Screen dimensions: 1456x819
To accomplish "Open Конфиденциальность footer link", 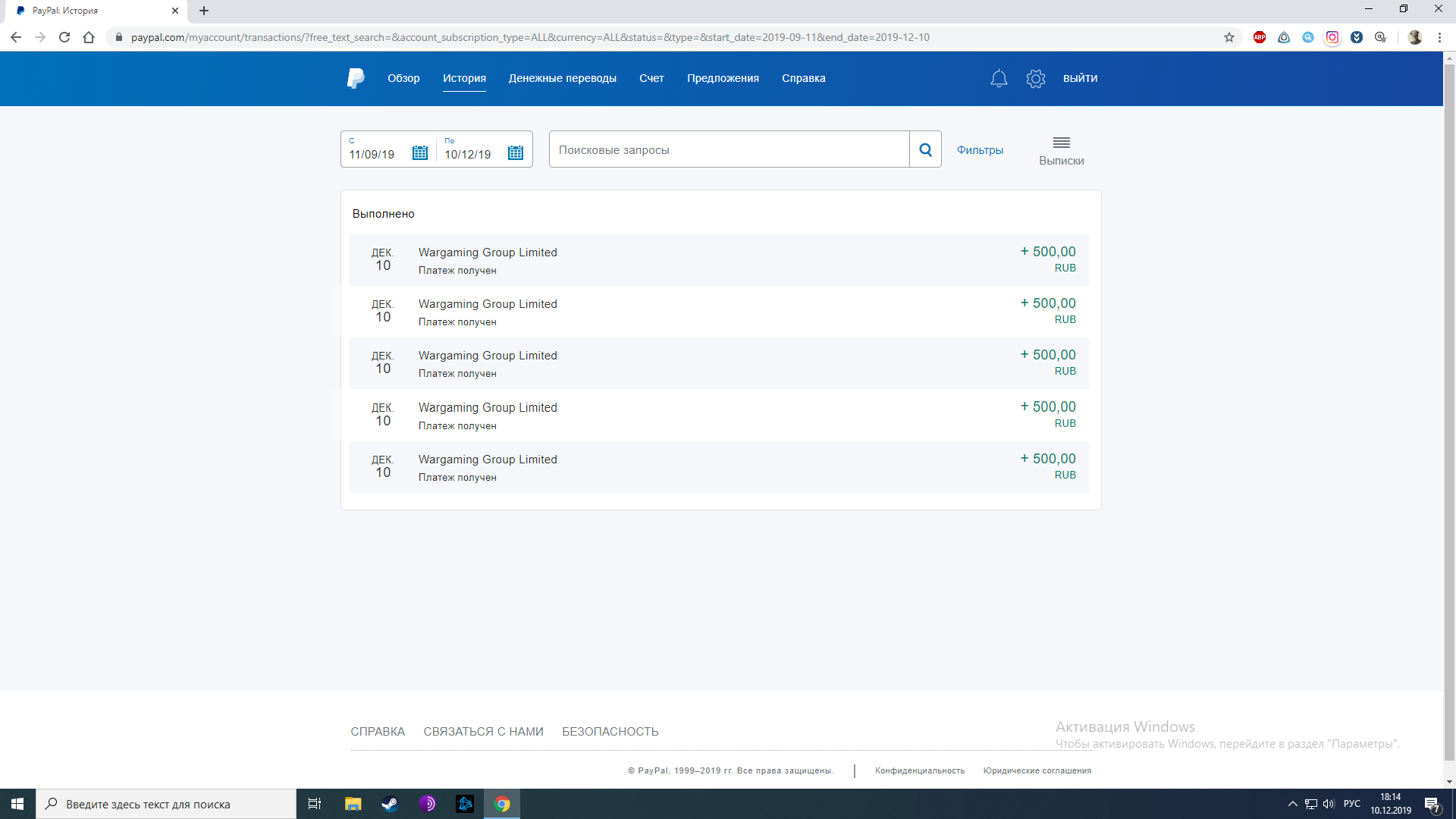I will point(920,770).
